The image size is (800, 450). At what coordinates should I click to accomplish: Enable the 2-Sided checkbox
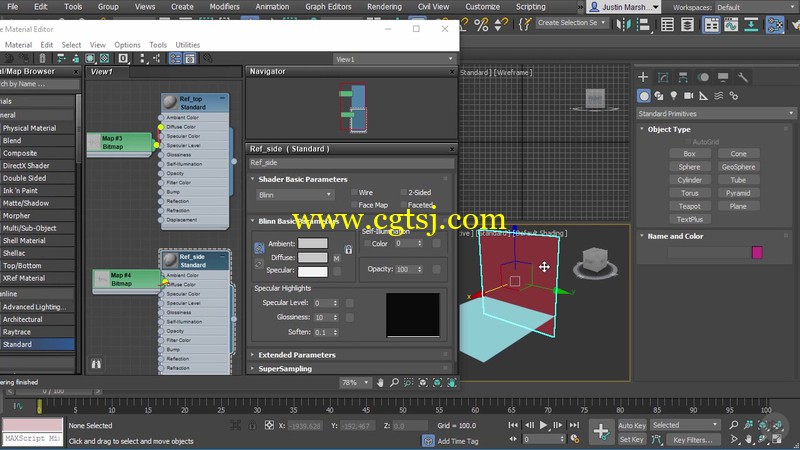click(x=404, y=192)
